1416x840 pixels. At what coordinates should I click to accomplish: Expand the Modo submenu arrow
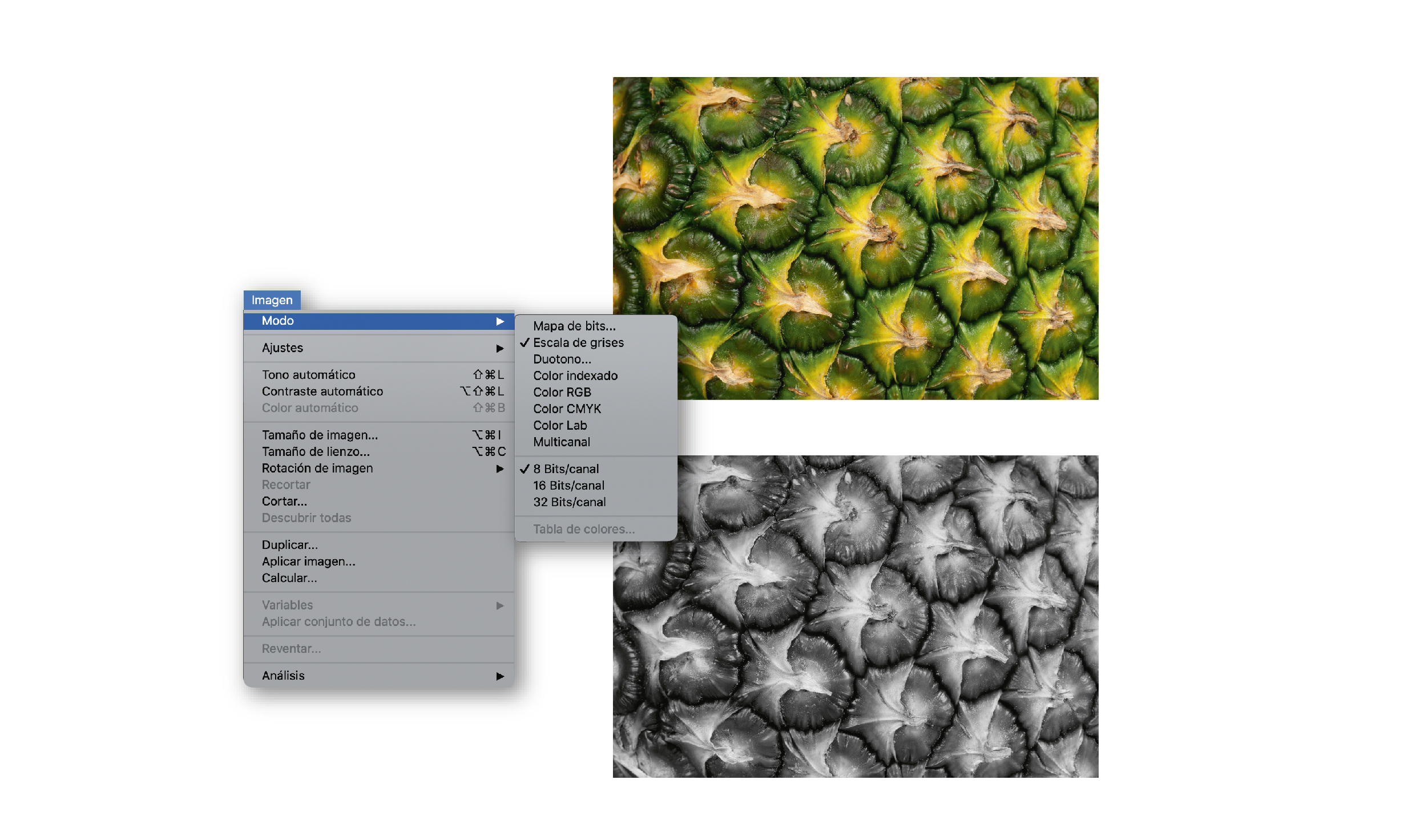499,321
